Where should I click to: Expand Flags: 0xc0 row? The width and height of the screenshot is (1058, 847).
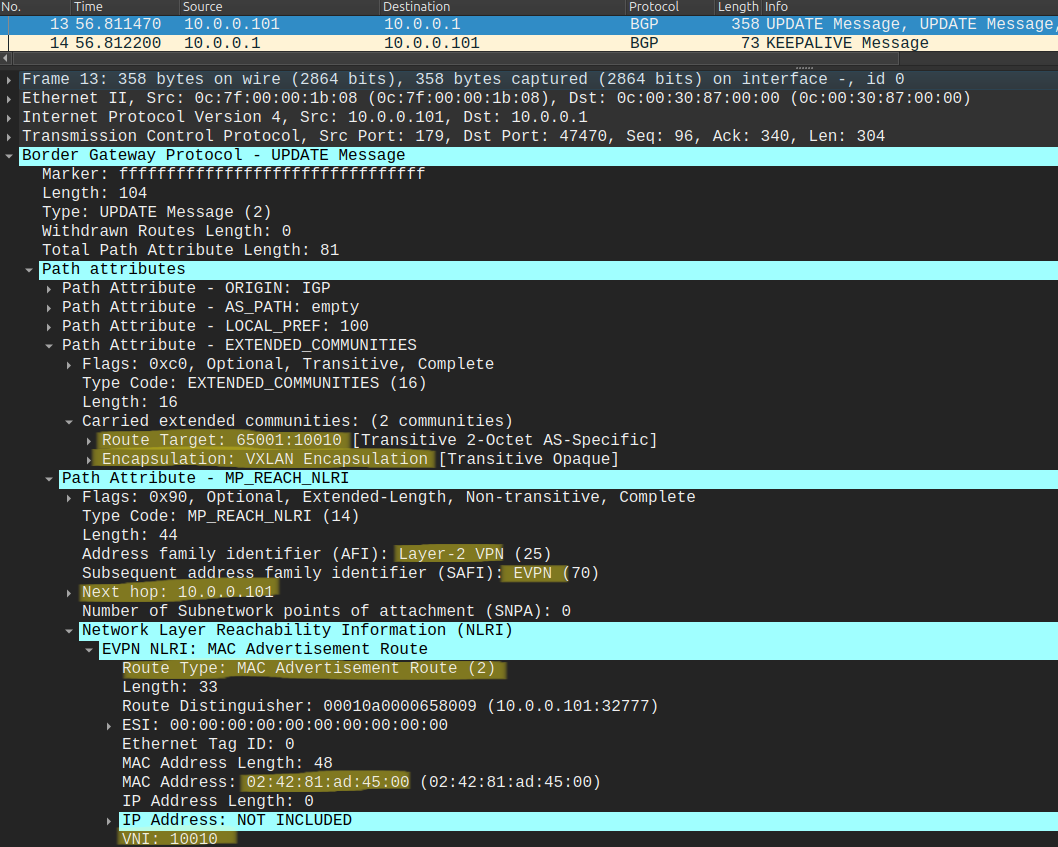pyautogui.click(x=69, y=364)
